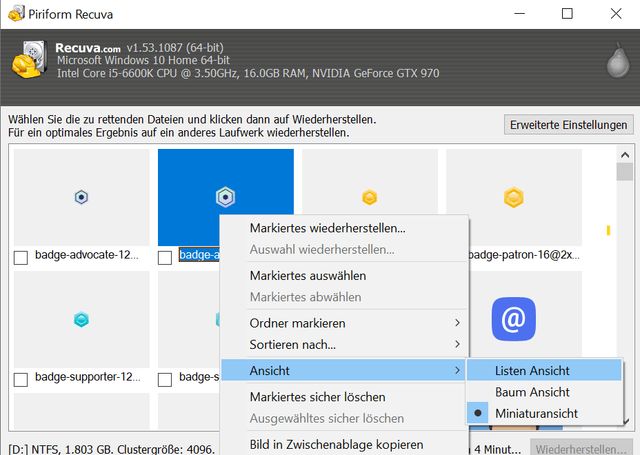Screen dimensions: 640x455
Task: Click the file name badge-patron-16@2x...
Action: click(x=524, y=255)
